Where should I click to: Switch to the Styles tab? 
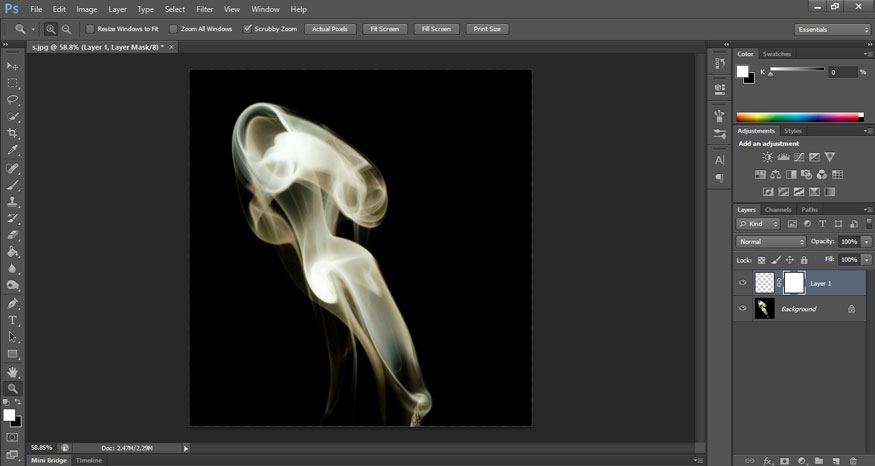(x=792, y=131)
